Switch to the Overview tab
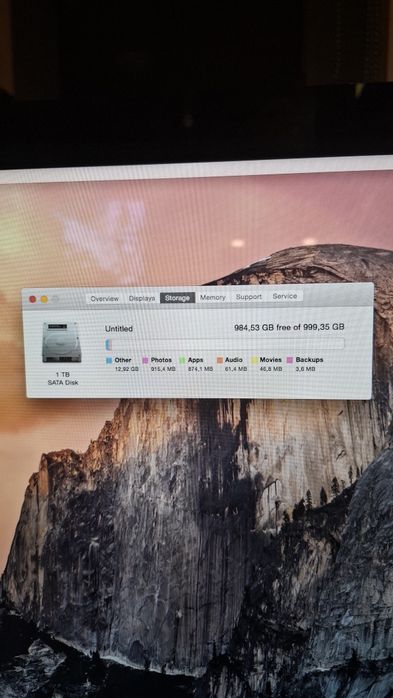 click(x=105, y=299)
